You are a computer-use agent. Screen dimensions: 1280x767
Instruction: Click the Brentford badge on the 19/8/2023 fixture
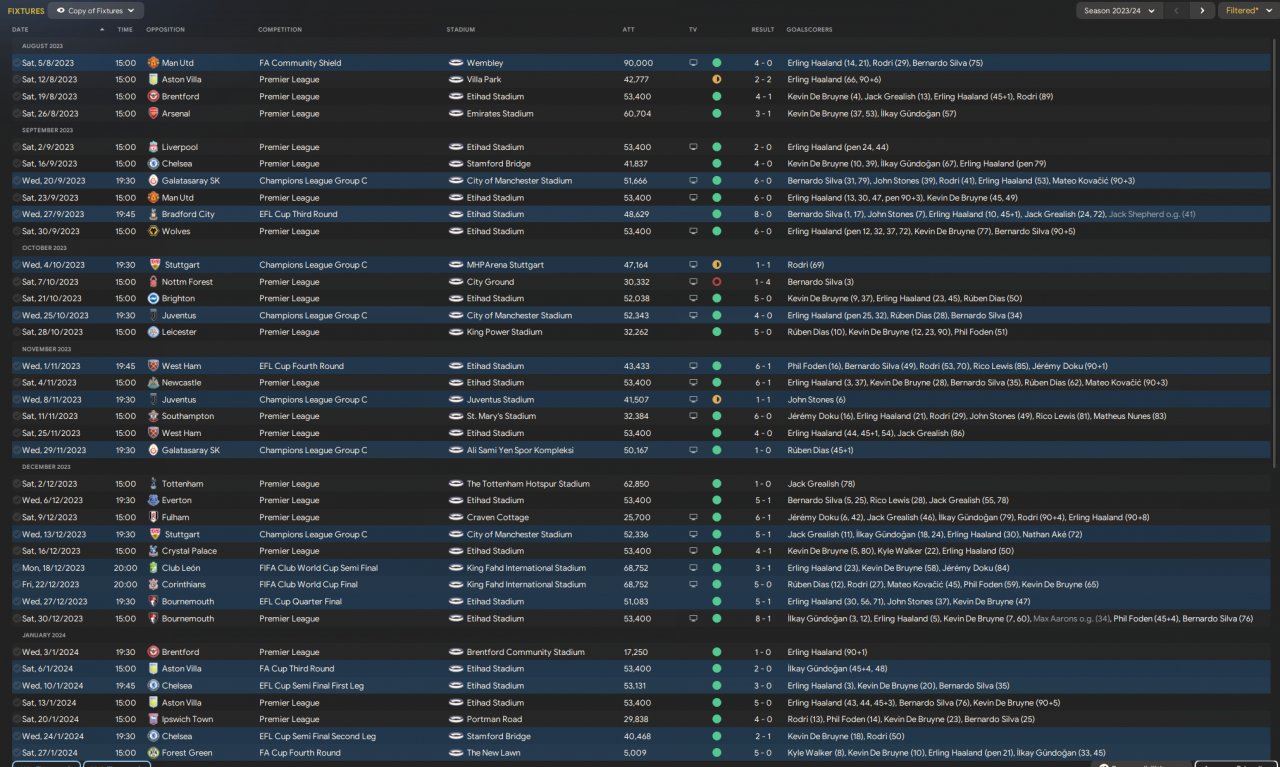click(x=153, y=97)
